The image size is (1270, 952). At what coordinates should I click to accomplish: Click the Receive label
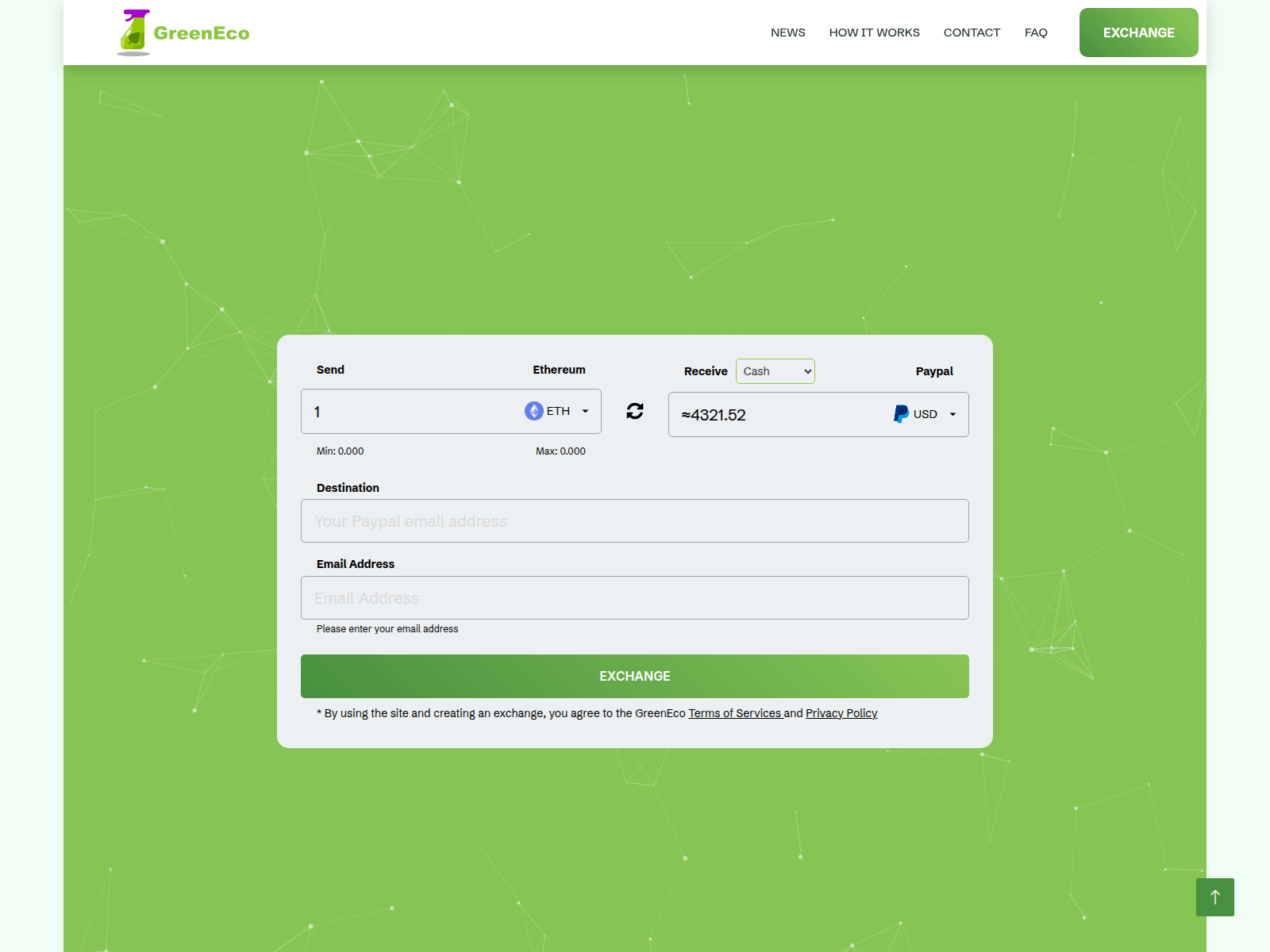[706, 371]
